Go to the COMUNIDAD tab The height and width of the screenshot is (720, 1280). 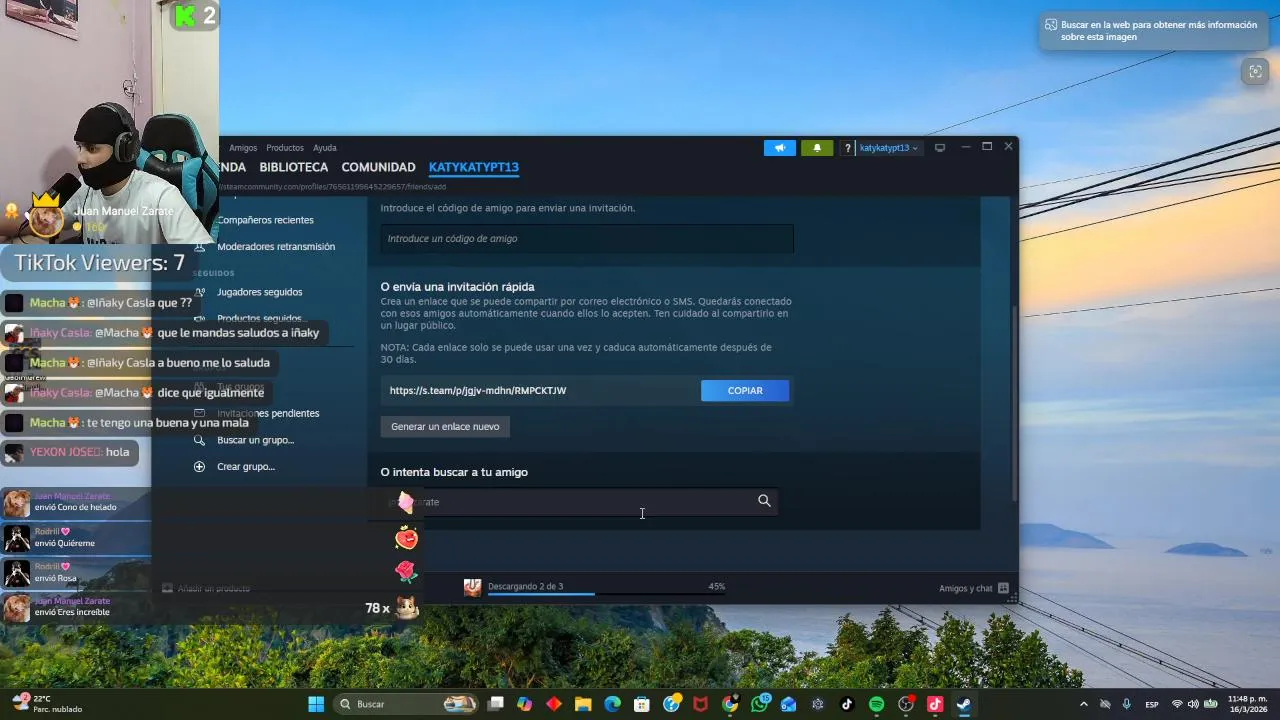pyautogui.click(x=378, y=167)
